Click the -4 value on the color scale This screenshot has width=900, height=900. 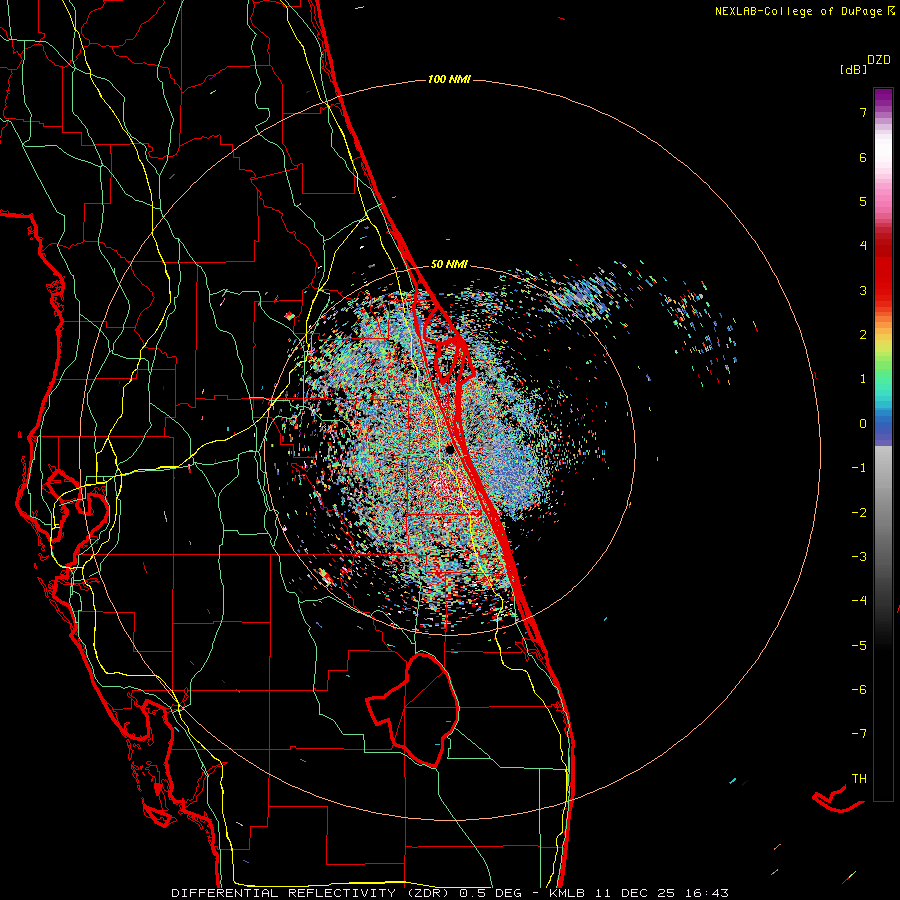point(859,601)
